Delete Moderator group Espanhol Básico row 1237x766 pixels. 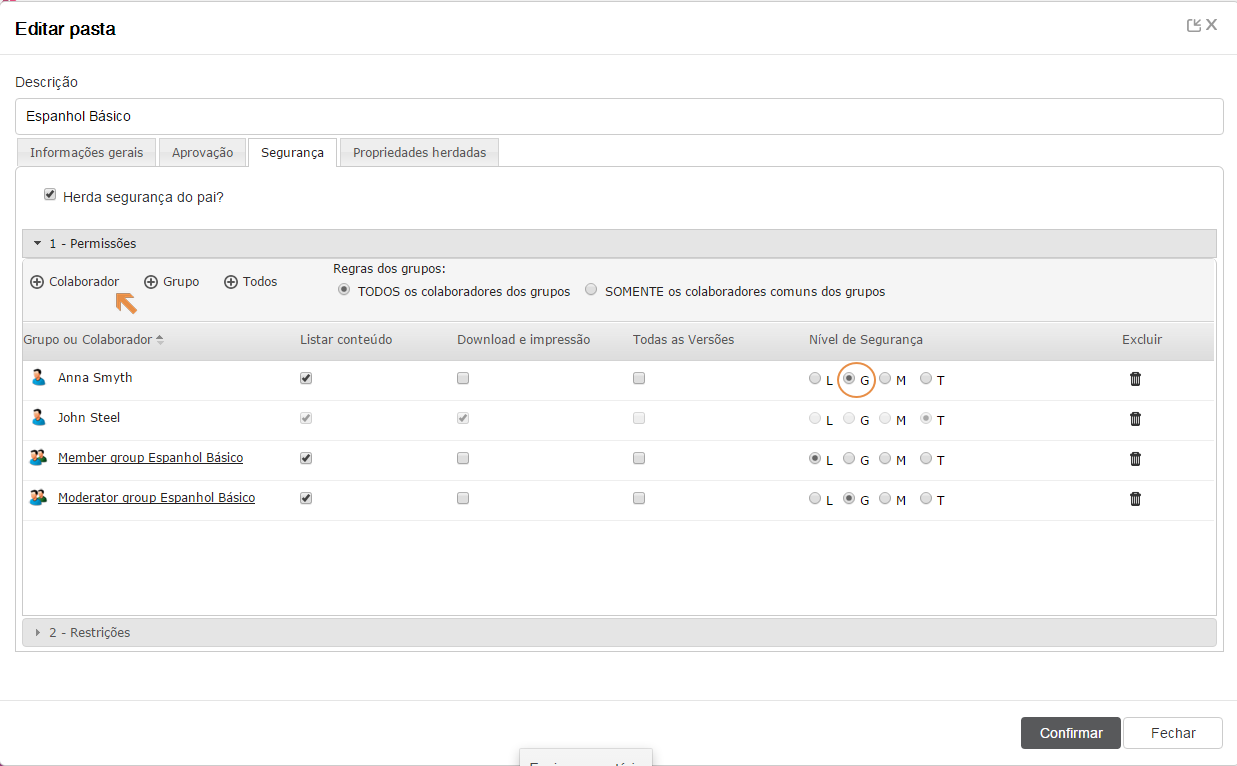(1135, 498)
